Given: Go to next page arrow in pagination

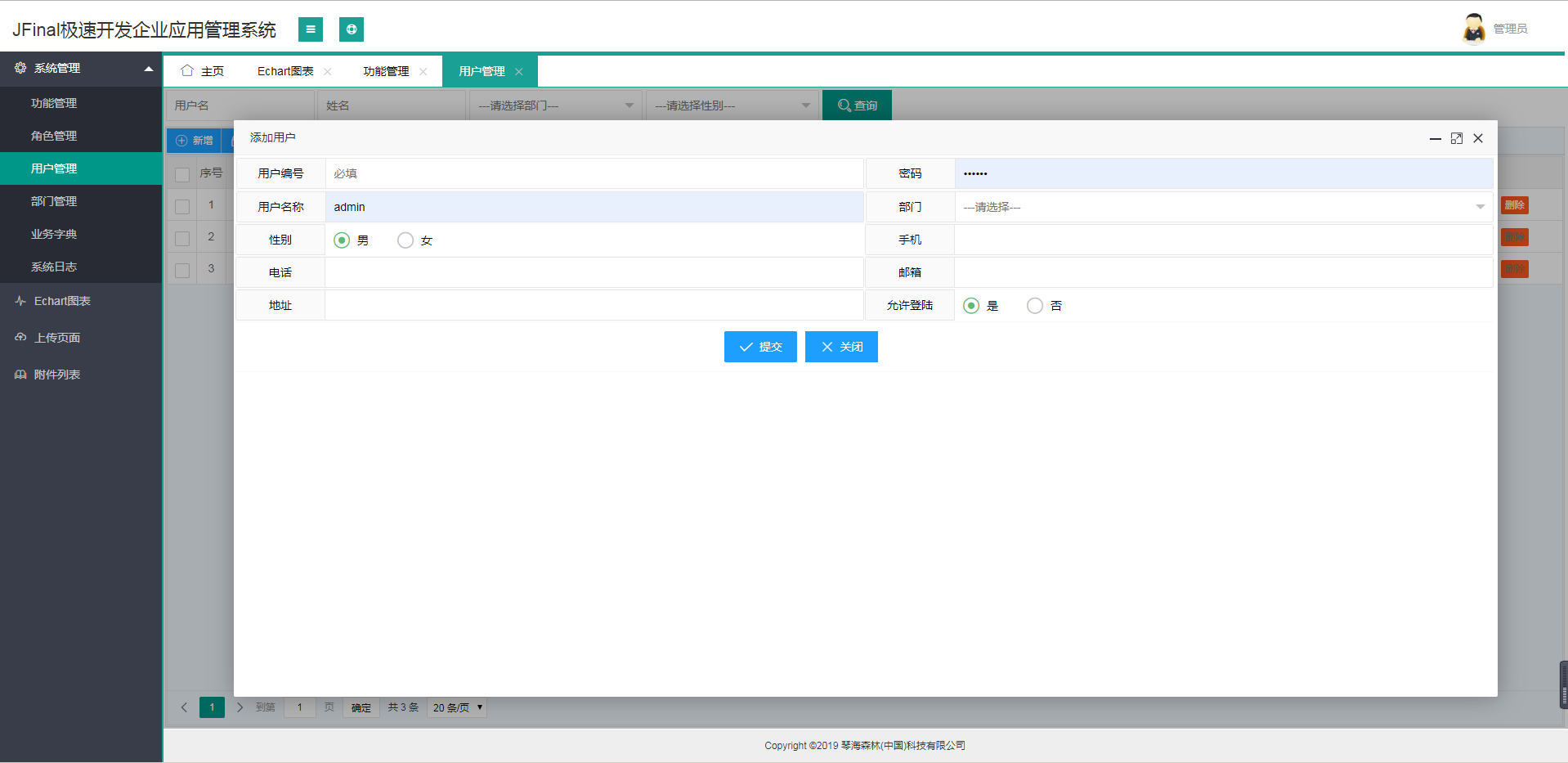Looking at the screenshot, I should point(240,707).
